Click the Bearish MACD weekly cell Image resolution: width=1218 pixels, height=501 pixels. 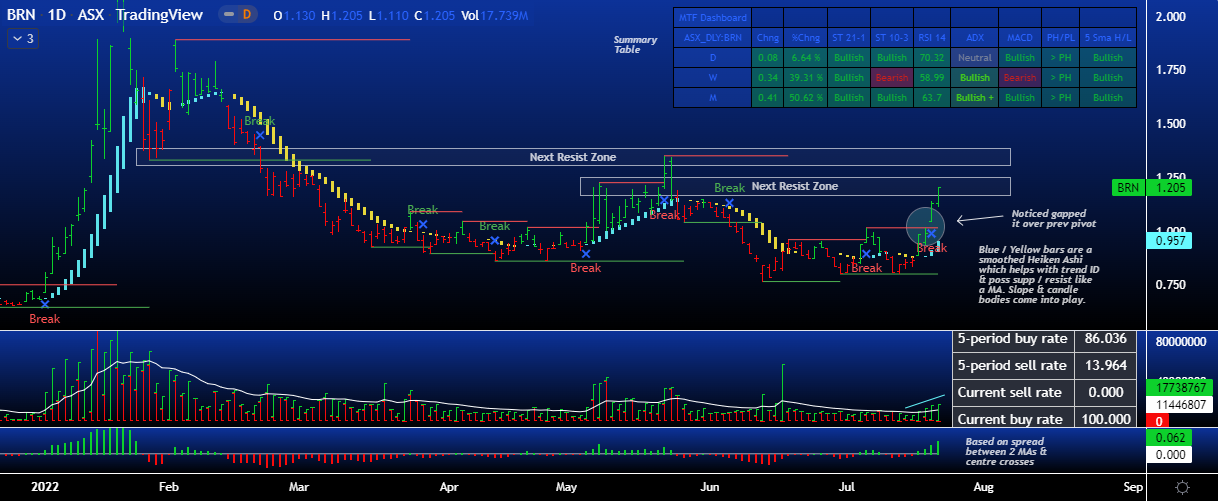point(1019,77)
